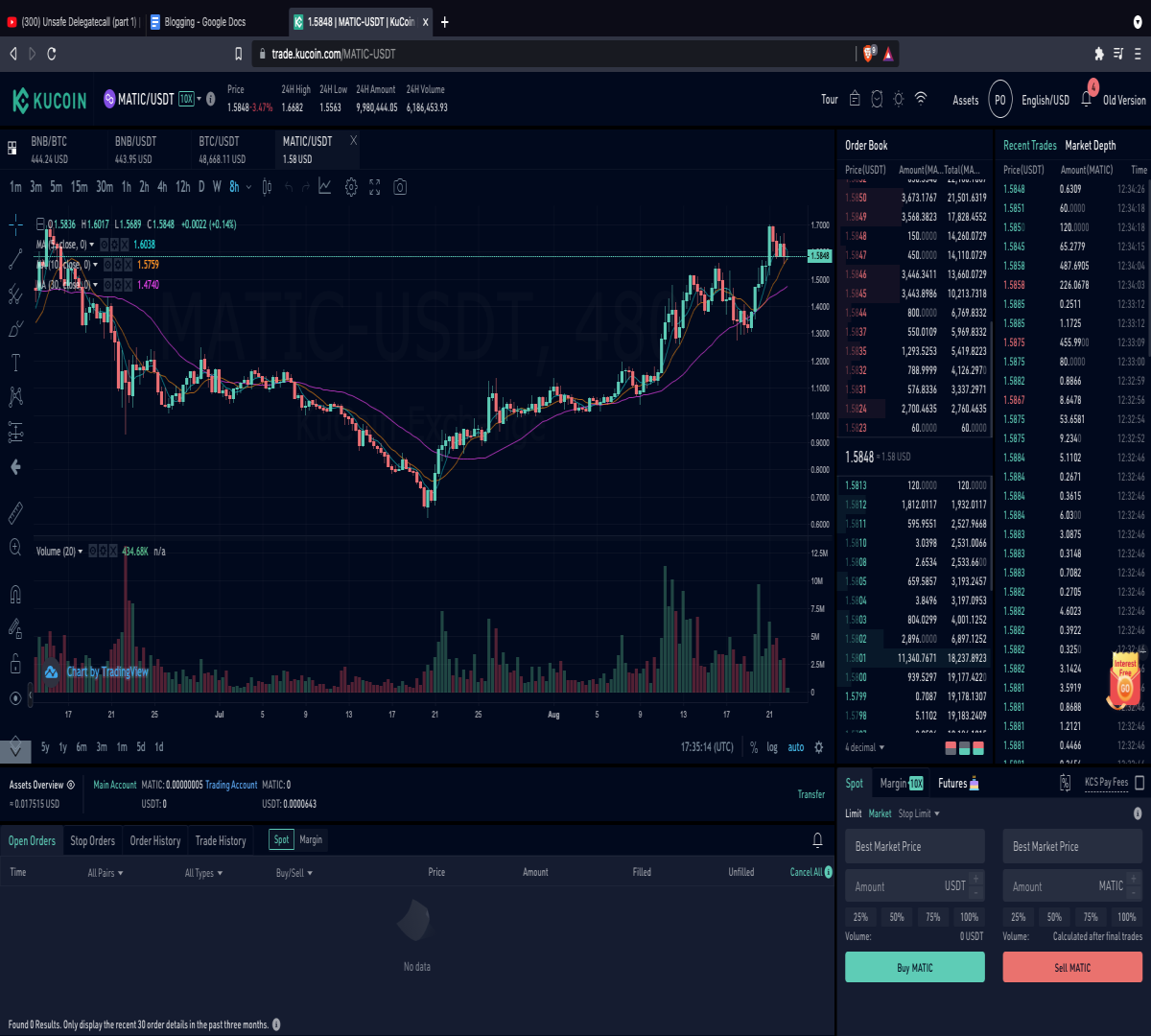
Task: Click the brightness theme icon in header
Action: pyautogui.click(x=899, y=99)
